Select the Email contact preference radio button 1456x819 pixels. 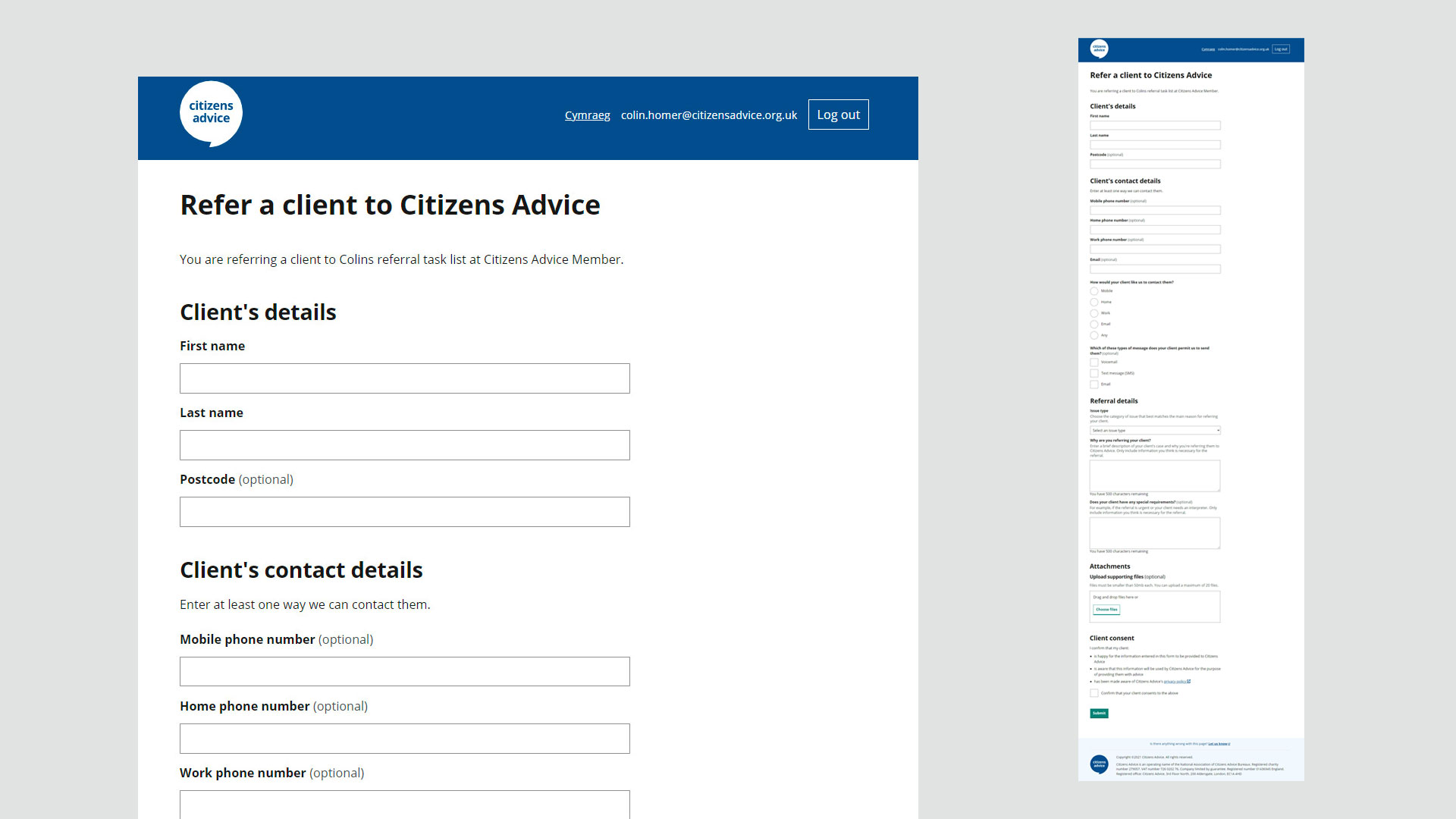(1094, 324)
